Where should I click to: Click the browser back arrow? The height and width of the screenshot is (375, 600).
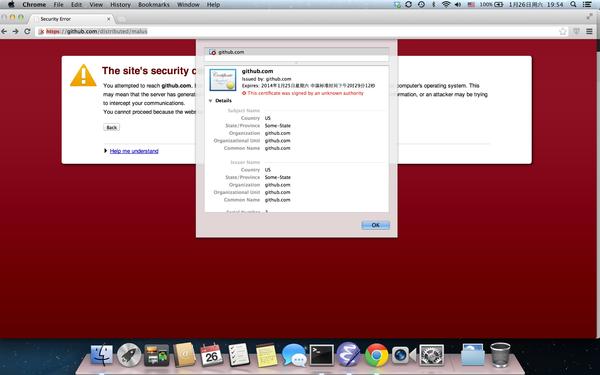(x=4, y=31)
